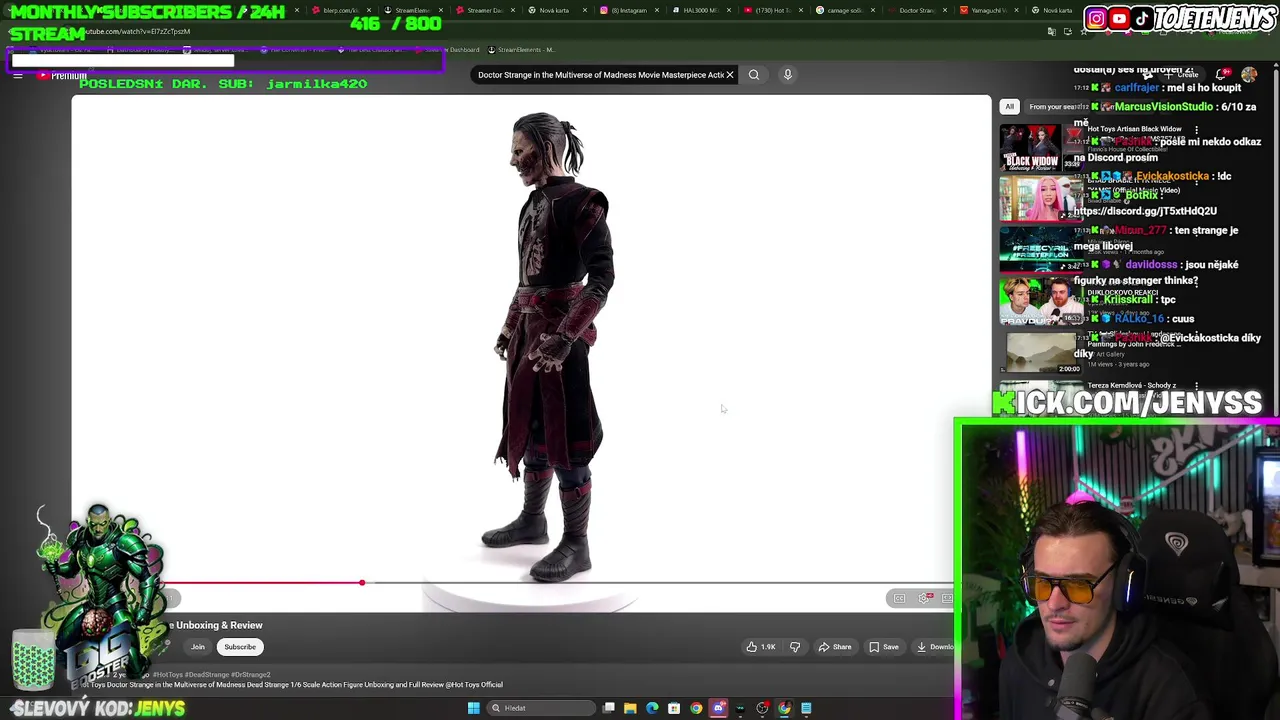Open YouTube notifications bell
The image size is (1280, 720).
(x=1221, y=75)
